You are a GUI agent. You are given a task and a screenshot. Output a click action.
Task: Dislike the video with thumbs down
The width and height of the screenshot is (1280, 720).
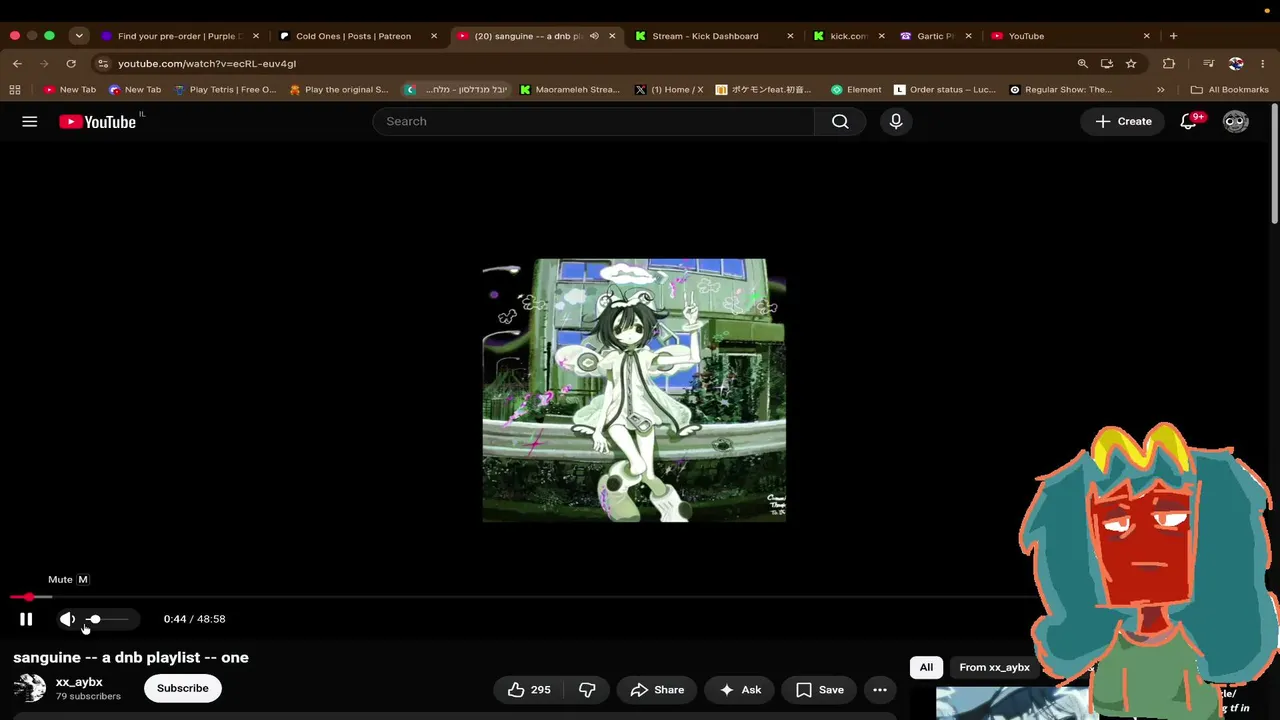587,690
